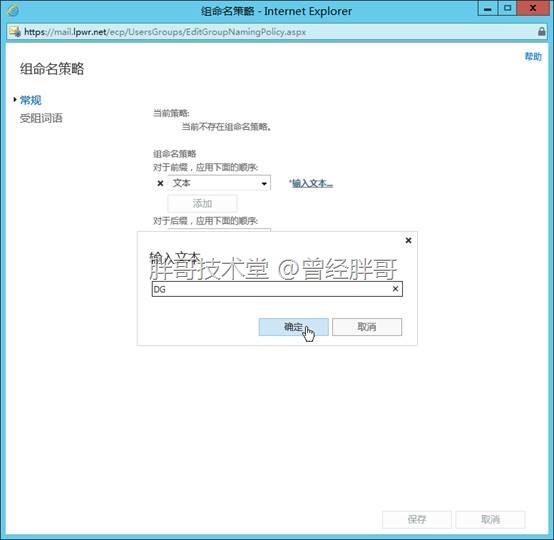Expand the suffix dropdown under 对于后缀

pyautogui.click(x=219, y=230)
